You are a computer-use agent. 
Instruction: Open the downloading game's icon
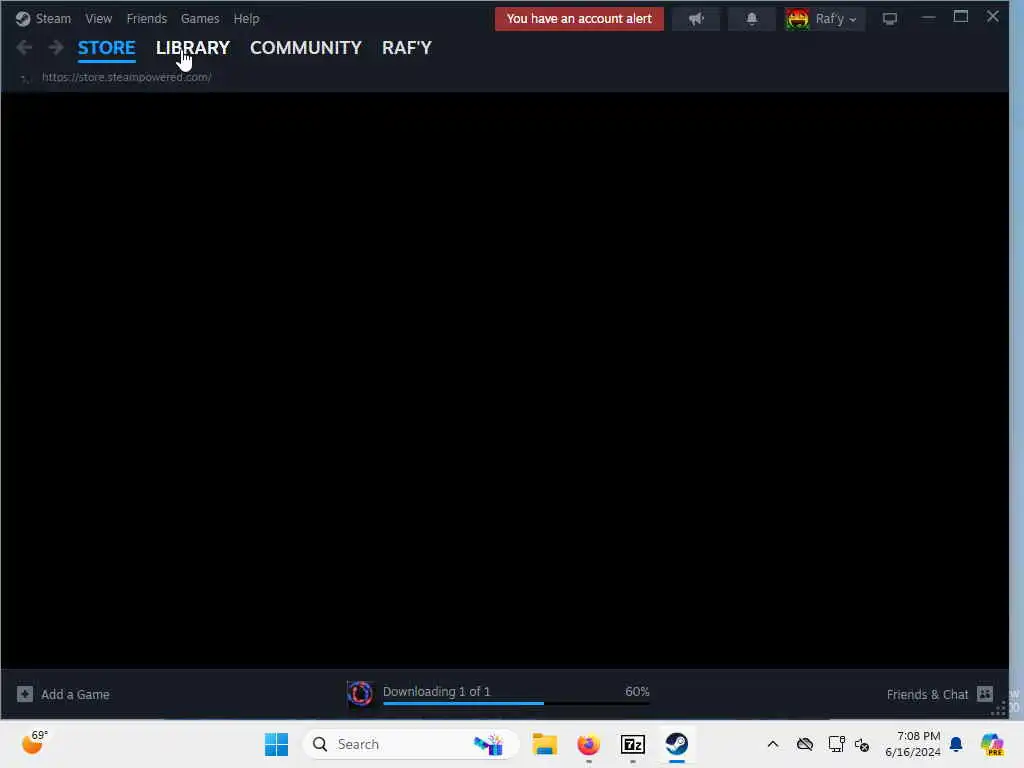point(360,694)
